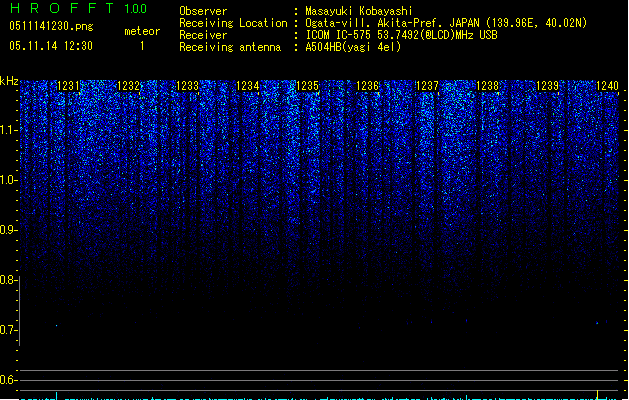Click the 1238 time marker
This screenshot has width=629, height=400.
tap(487, 86)
